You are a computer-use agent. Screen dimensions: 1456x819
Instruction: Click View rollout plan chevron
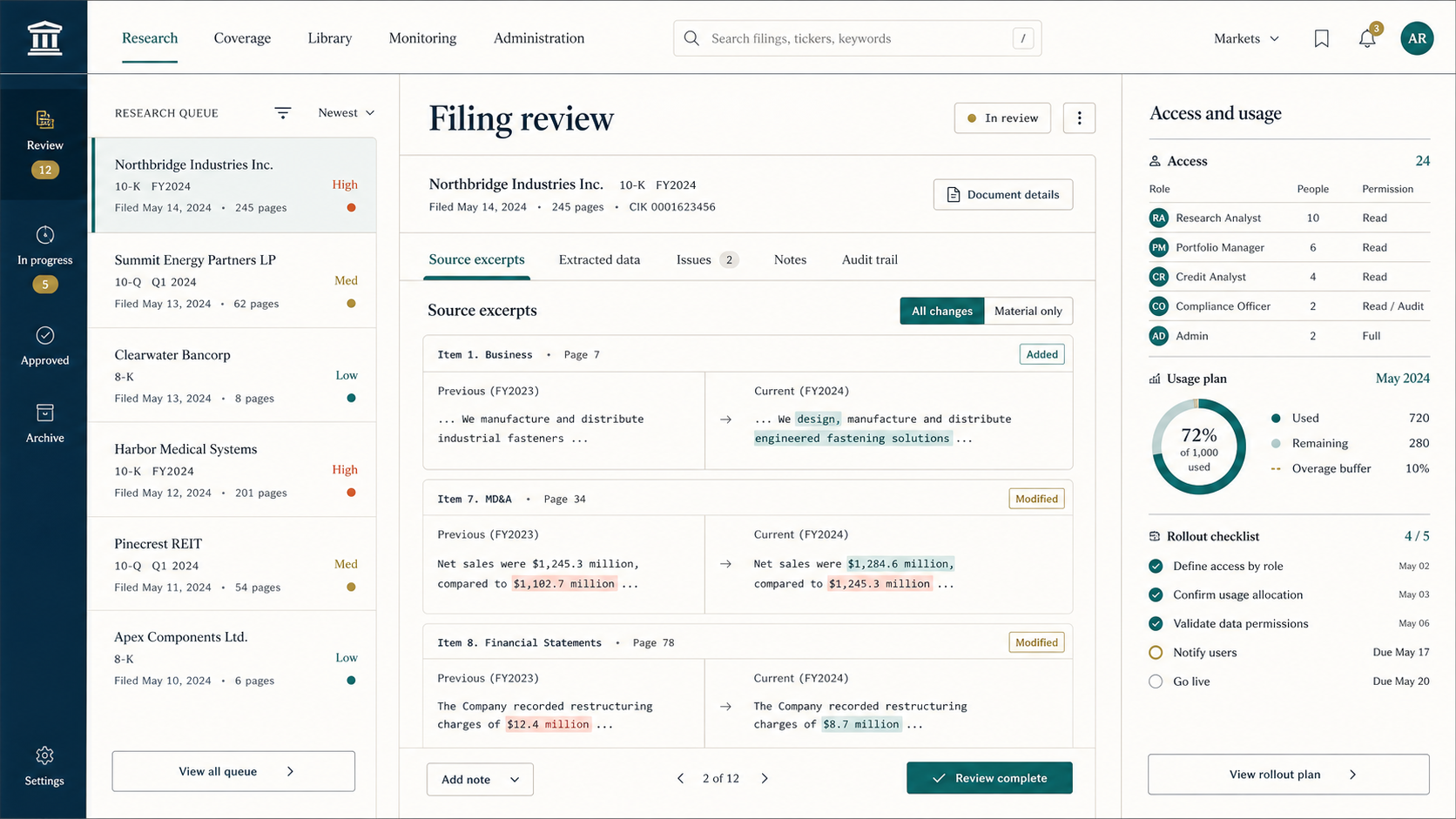1352,774
